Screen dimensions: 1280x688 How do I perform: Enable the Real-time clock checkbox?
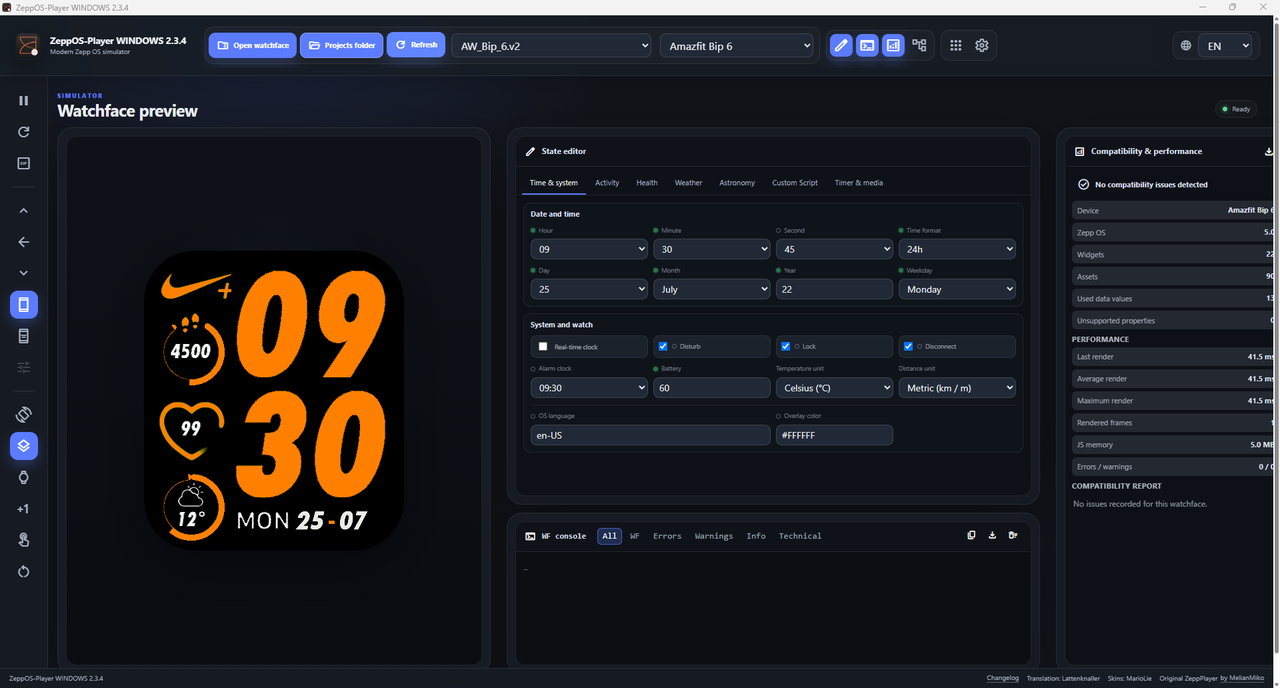[x=543, y=346]
